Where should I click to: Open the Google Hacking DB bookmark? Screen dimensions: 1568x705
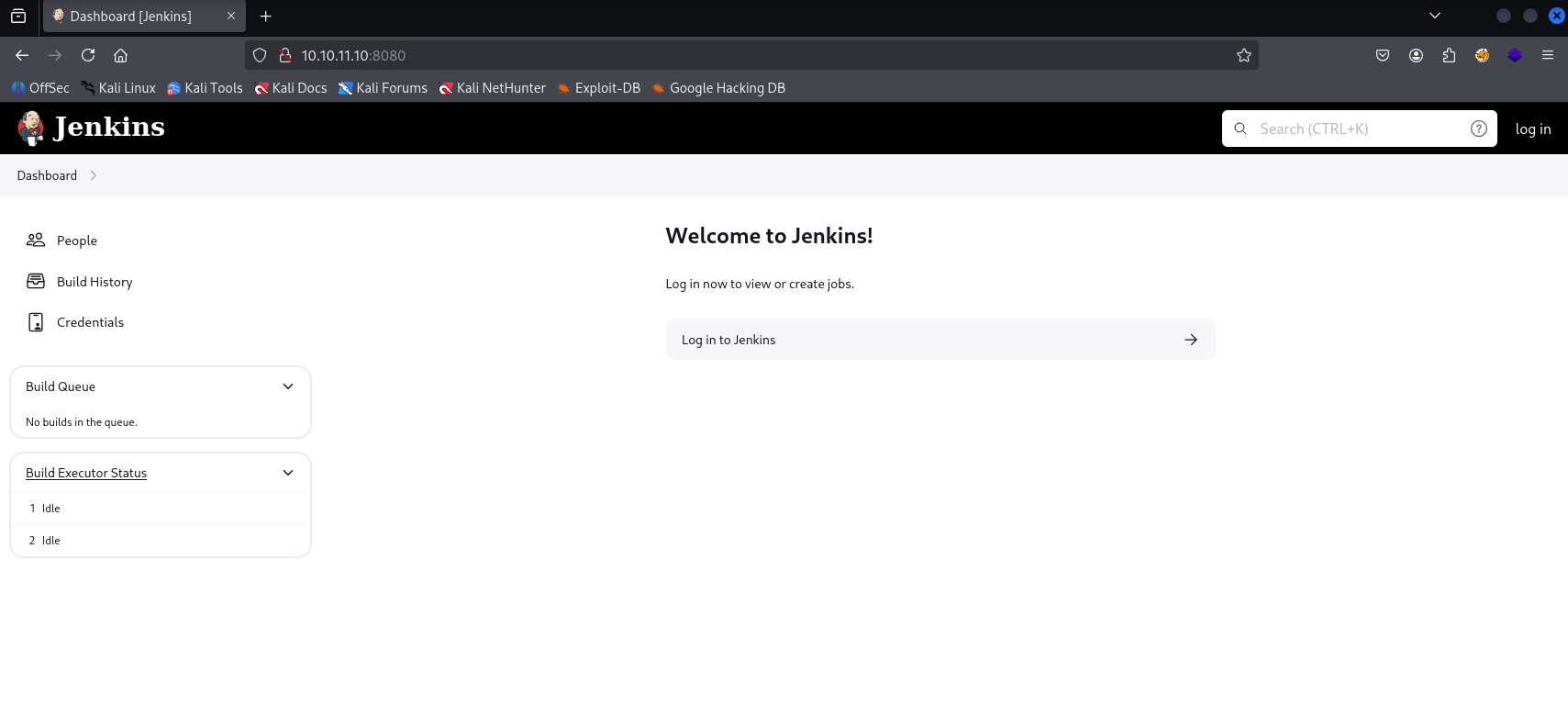point(718,88)
